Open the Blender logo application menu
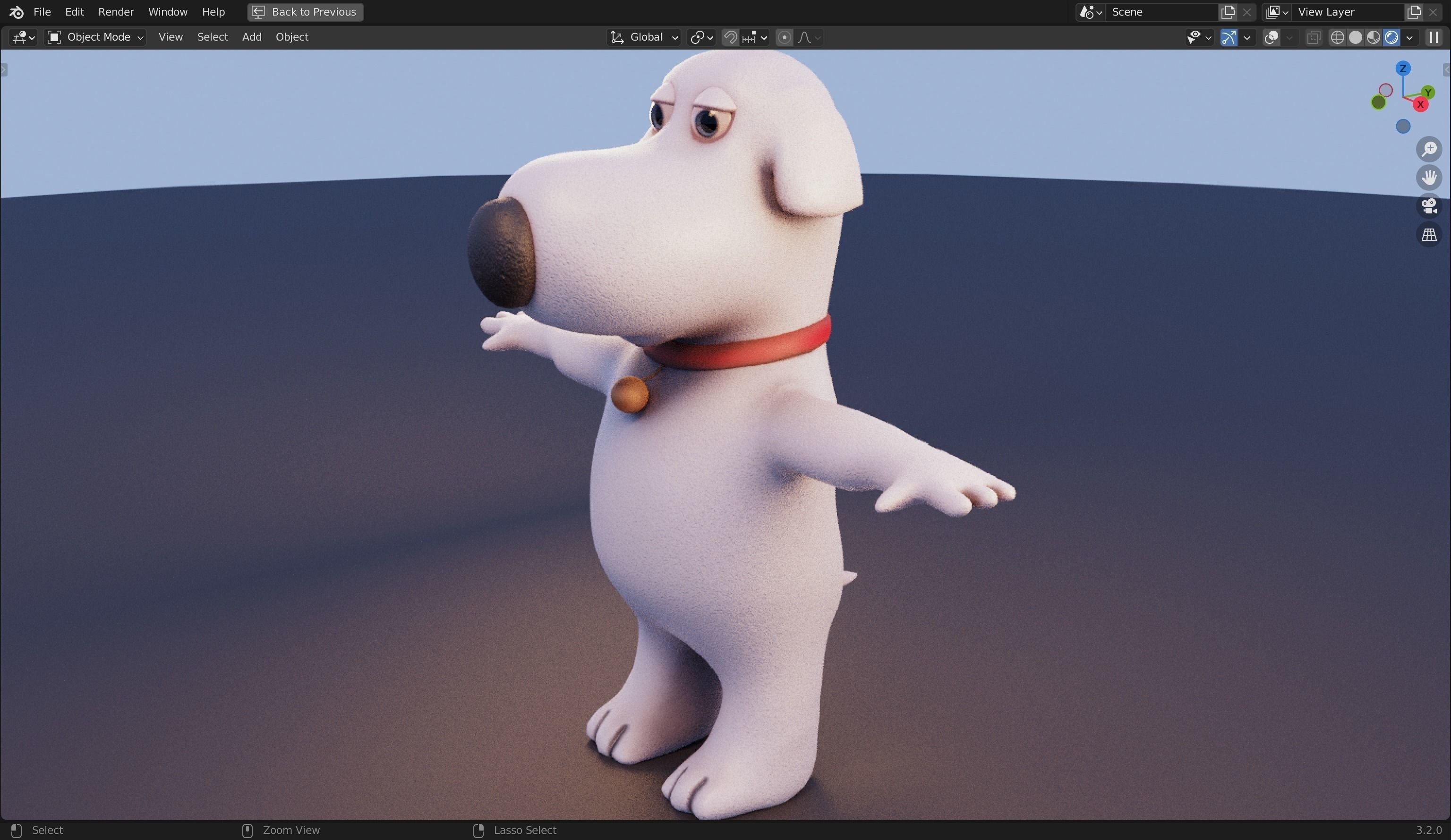1451x840 pixels. tap(16, 12)
